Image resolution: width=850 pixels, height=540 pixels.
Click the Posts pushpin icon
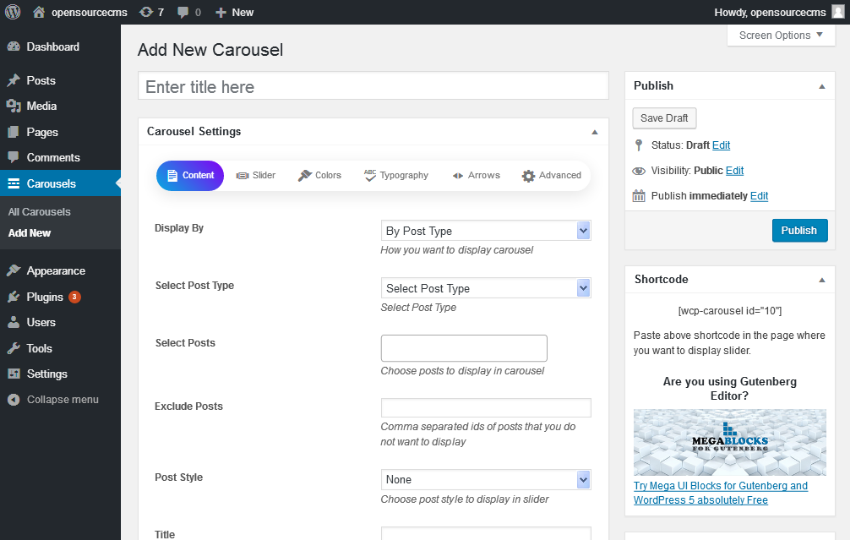pos(14,80)
